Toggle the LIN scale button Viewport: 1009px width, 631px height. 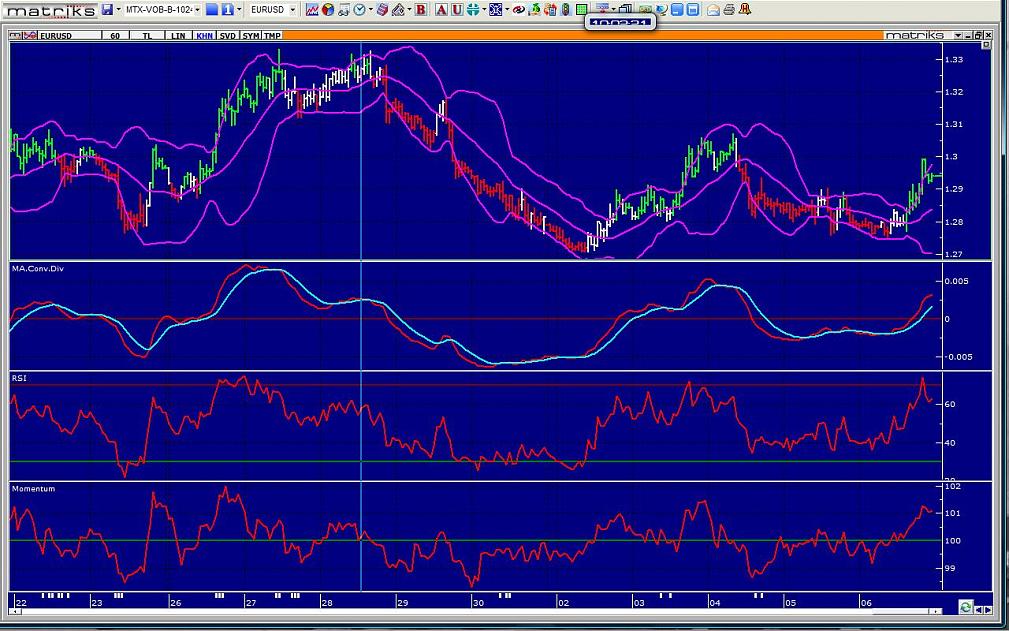[x=178, y=35]
